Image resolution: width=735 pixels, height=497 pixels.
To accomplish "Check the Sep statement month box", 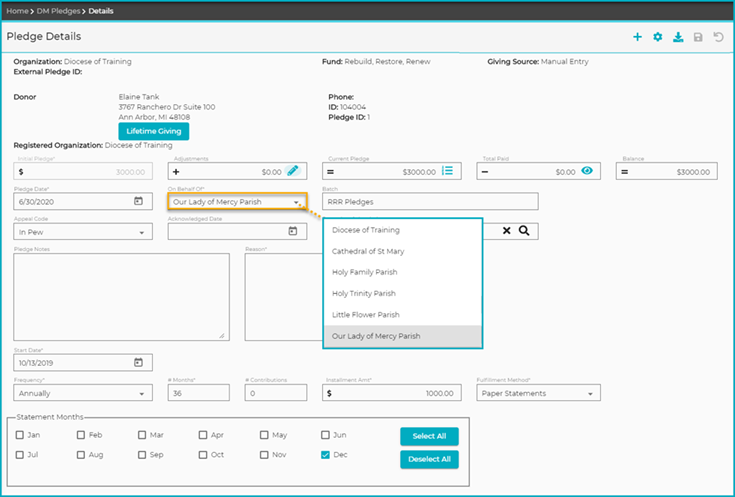I will coord(142,455).
